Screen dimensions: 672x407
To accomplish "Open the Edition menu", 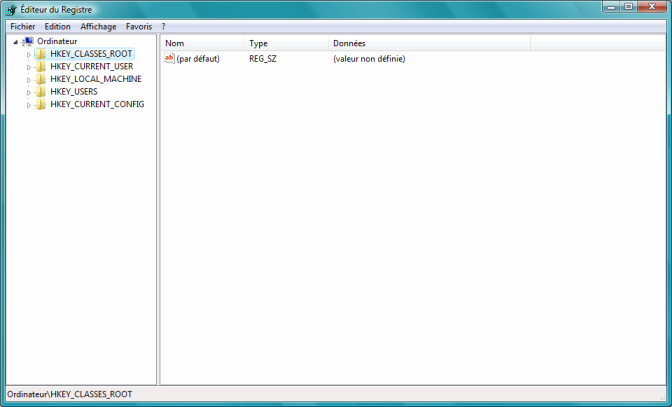I will point(57,27).
